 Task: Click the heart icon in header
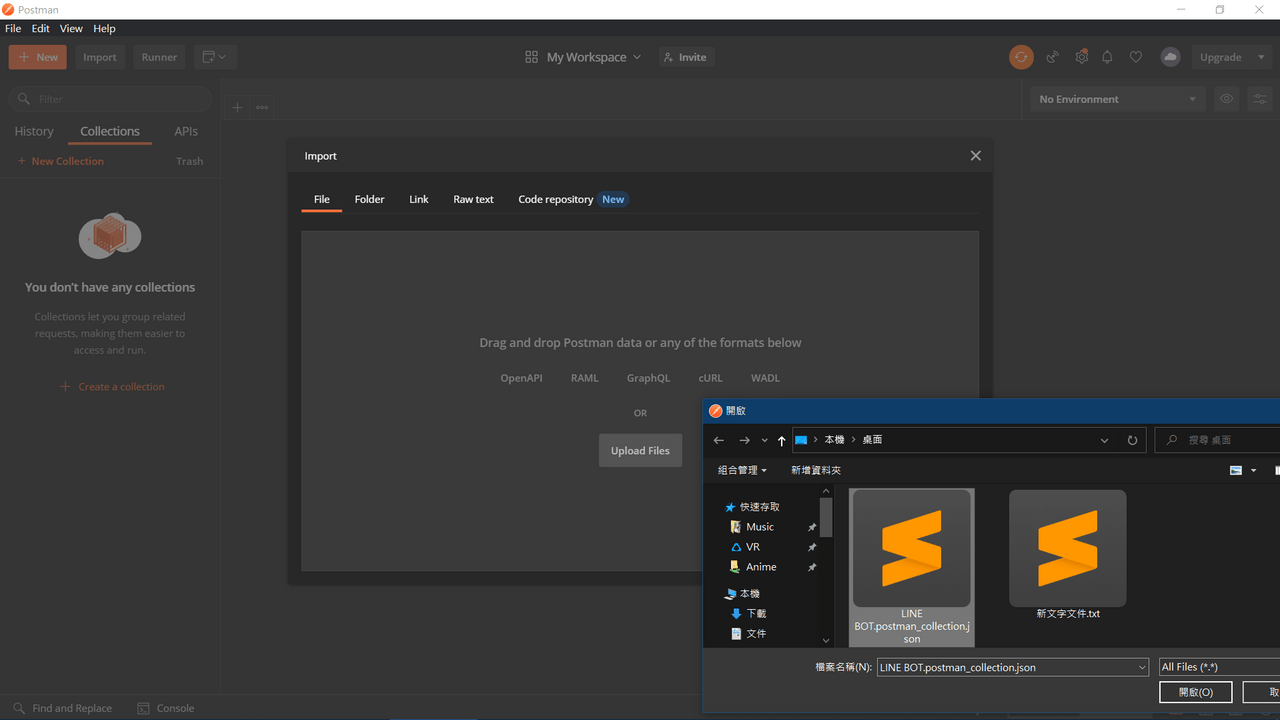[x=1135, y=57]
